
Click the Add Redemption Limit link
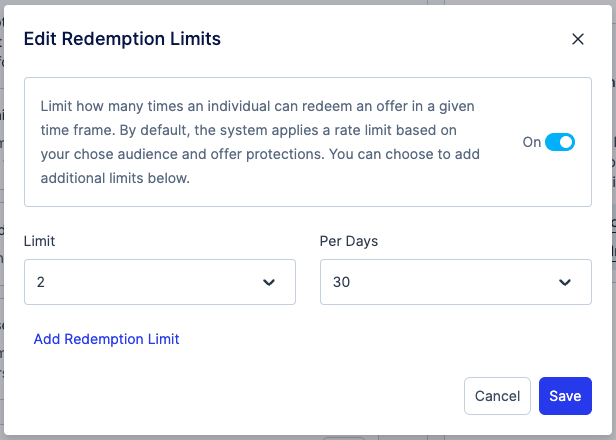[x=106, y=339]
